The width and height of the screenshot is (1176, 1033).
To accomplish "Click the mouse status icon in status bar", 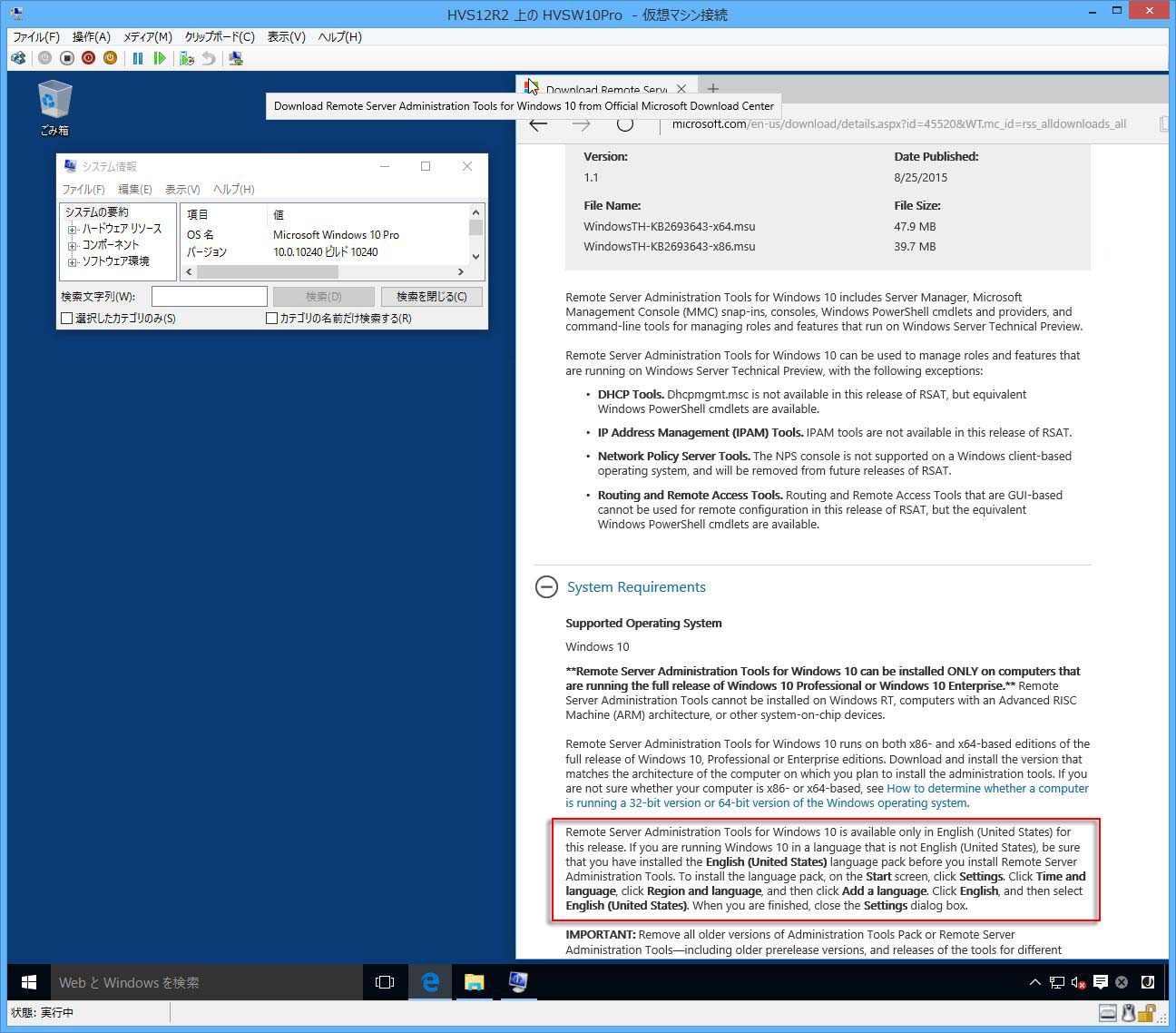I will 1128,1013.
